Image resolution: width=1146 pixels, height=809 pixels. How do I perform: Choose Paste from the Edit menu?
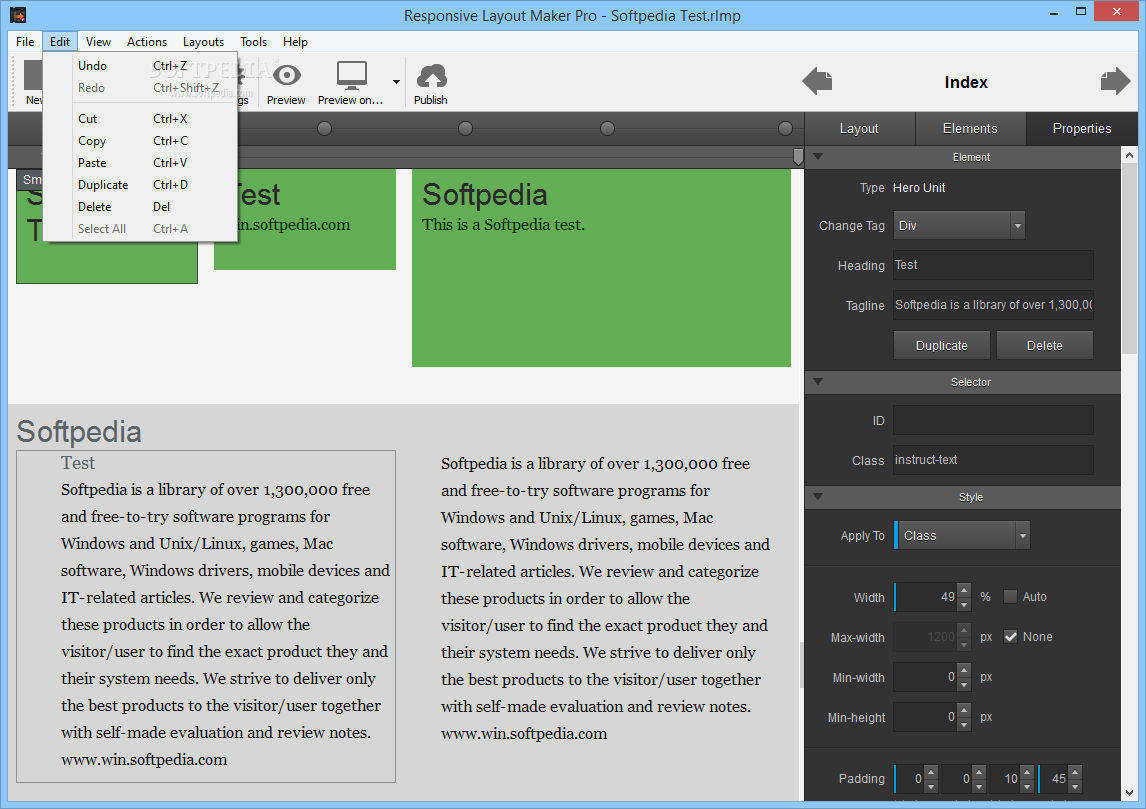(140, 162)
